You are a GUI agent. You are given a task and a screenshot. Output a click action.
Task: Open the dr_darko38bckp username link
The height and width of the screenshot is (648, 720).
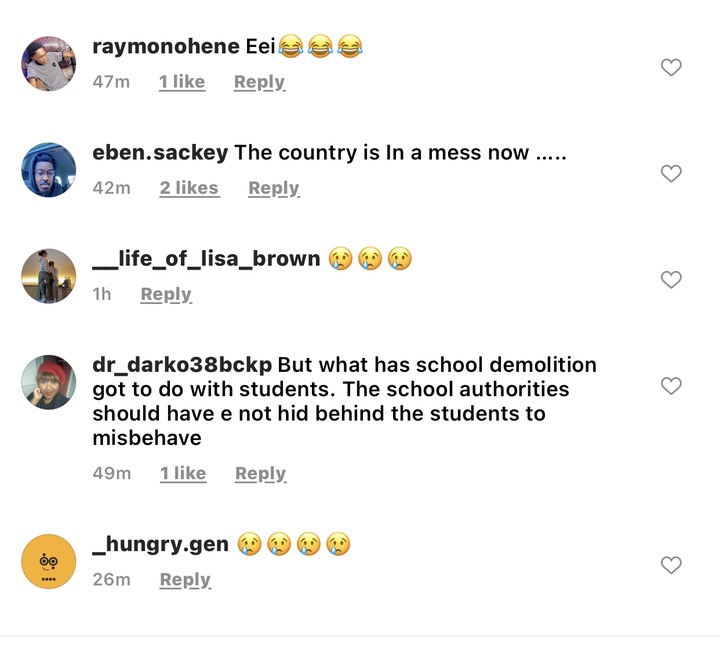point(182,365)
